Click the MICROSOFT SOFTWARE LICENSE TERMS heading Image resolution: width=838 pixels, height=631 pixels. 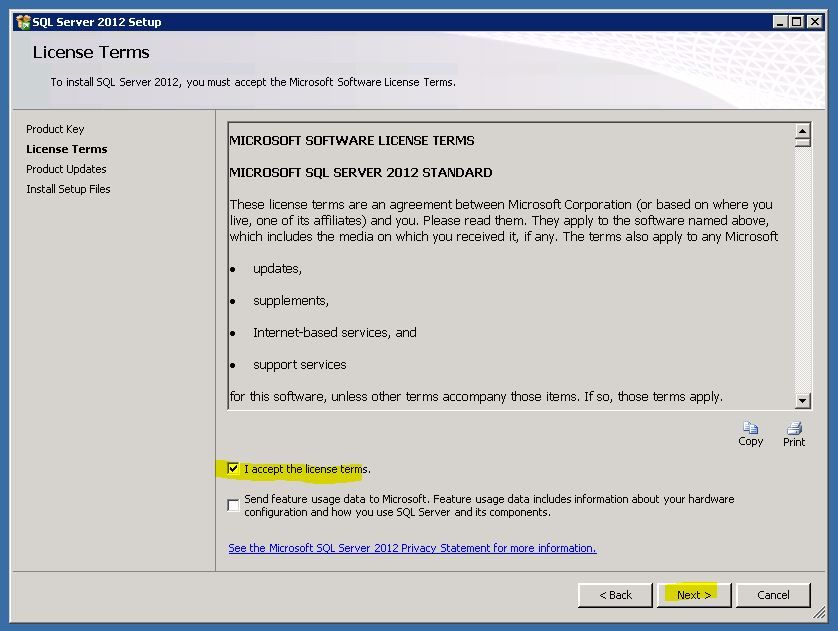point(352,141)
